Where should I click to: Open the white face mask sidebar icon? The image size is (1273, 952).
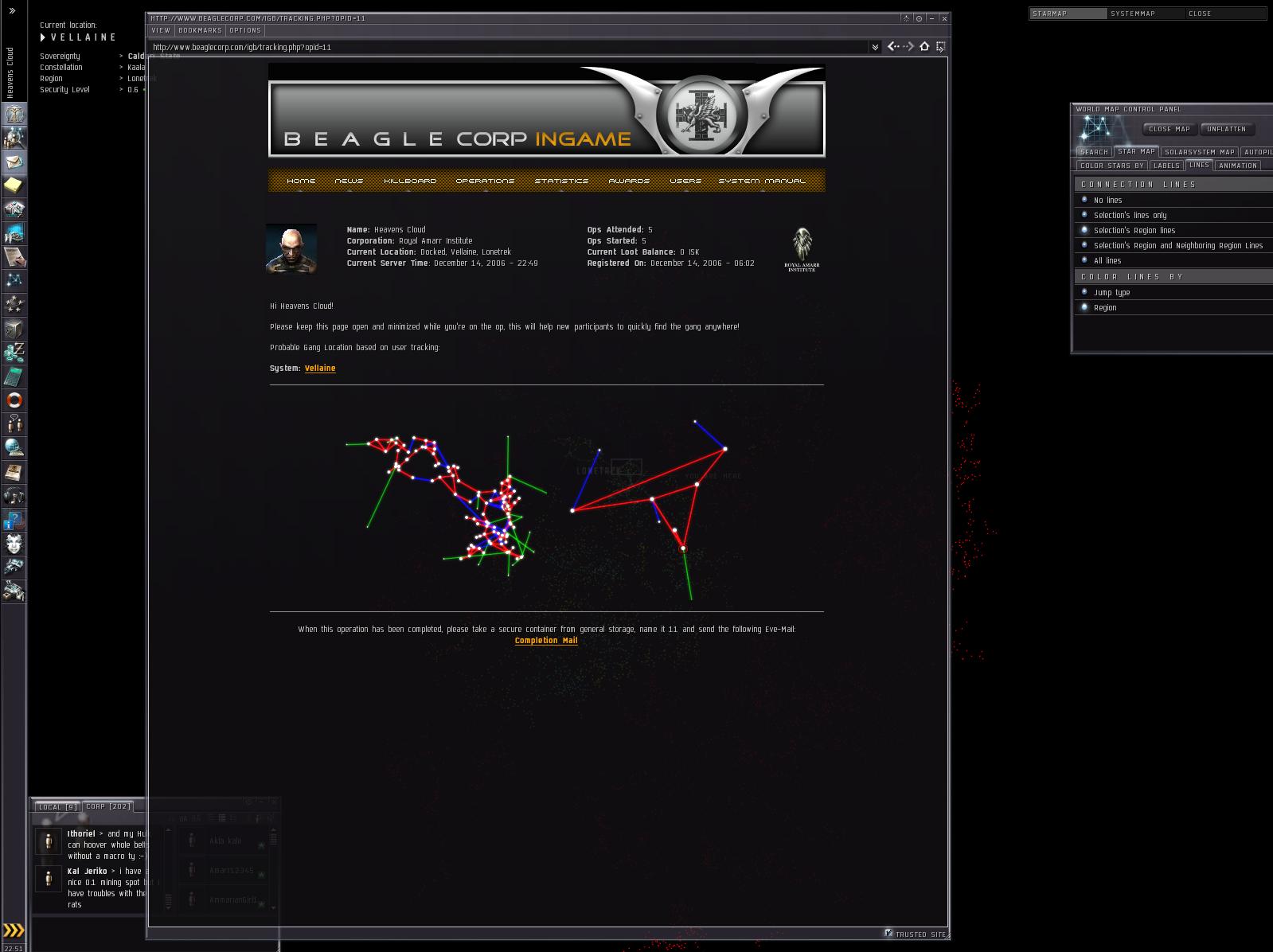point(14,544)
